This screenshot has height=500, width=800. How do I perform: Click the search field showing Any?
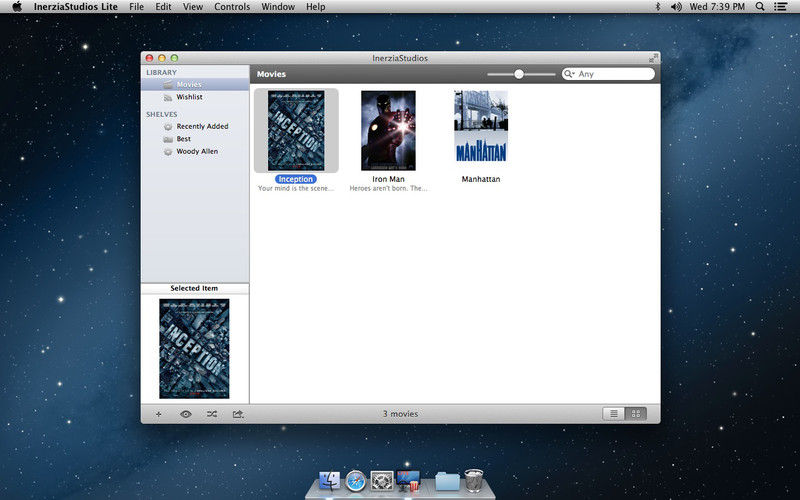tap(608, 74)
